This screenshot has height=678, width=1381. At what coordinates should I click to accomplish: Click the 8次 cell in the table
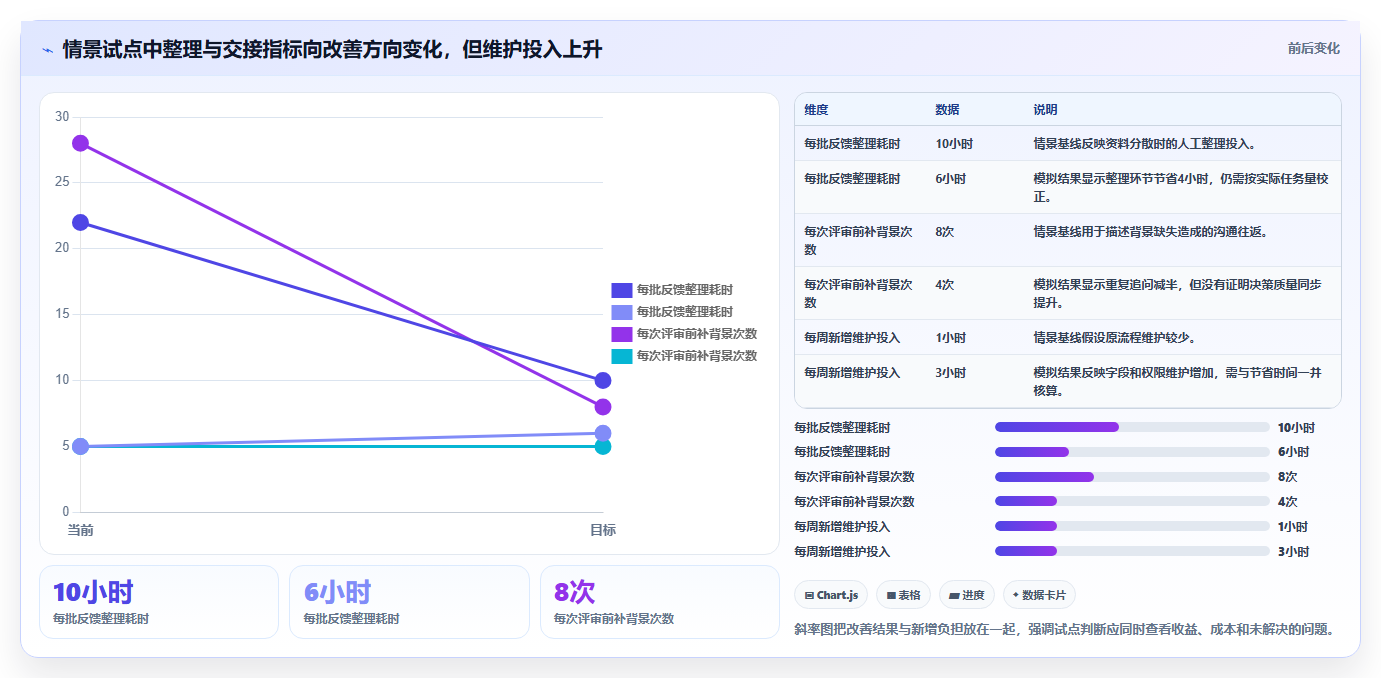(x=944, y=232)
